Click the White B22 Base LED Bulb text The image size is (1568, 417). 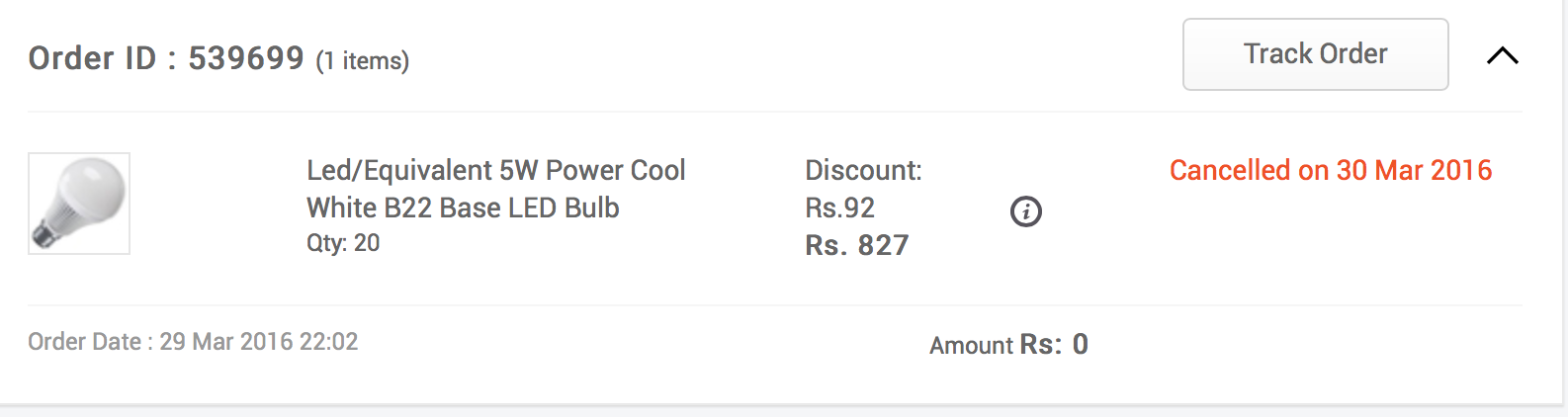point(463,208)
